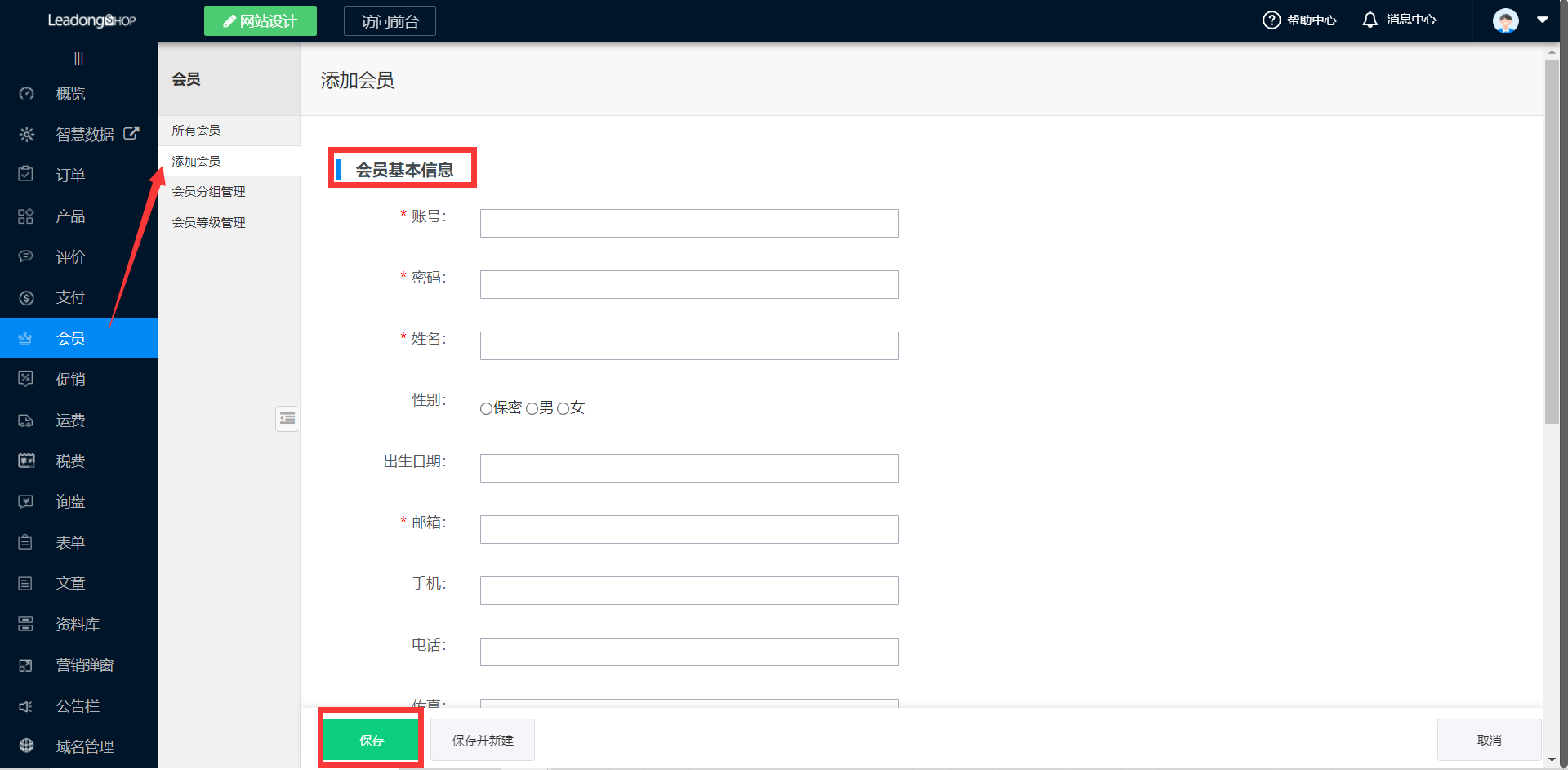
Task: Select the 男 gender radio button
Action: pos(532,408)
